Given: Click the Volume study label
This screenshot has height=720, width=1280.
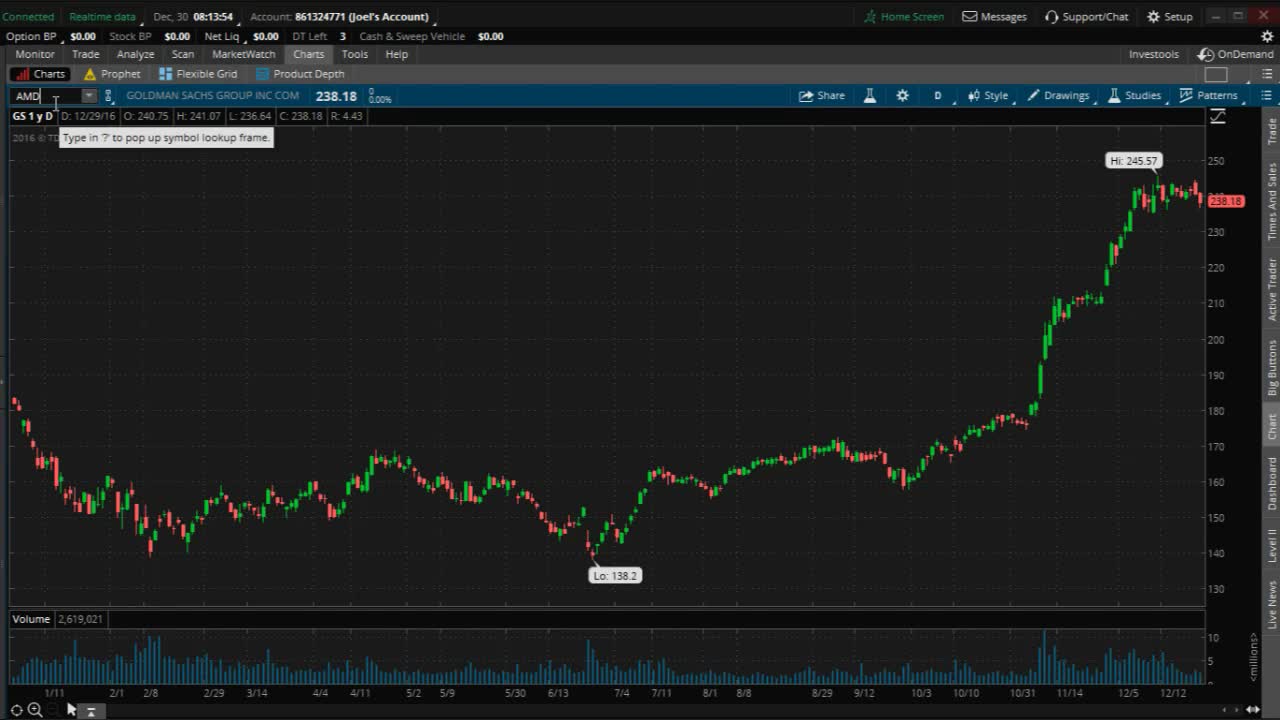Looking at the screenshot, I should point(31,619).
